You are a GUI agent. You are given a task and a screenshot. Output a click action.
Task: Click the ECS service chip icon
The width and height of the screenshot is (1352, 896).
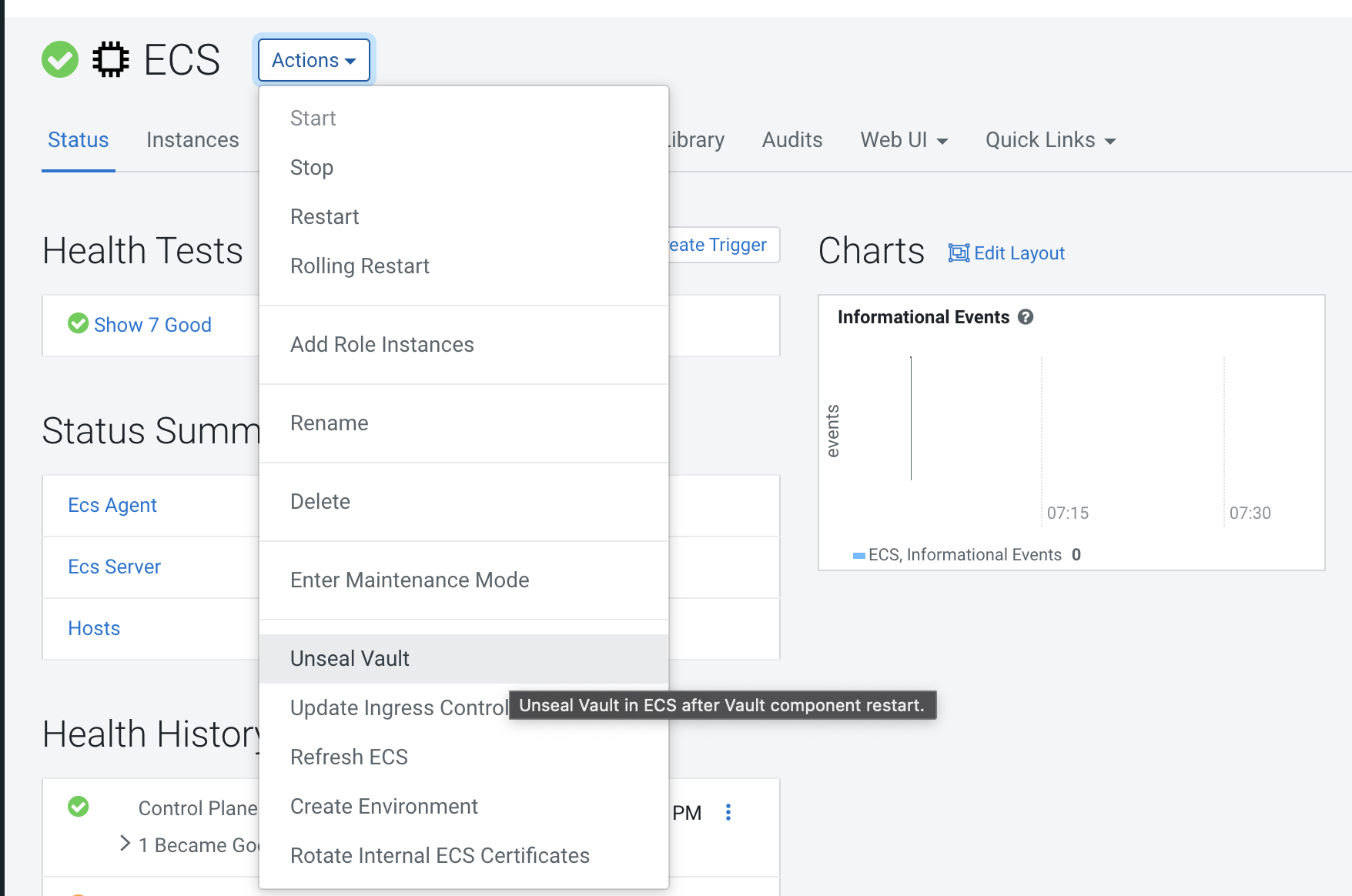click(111, 60)
